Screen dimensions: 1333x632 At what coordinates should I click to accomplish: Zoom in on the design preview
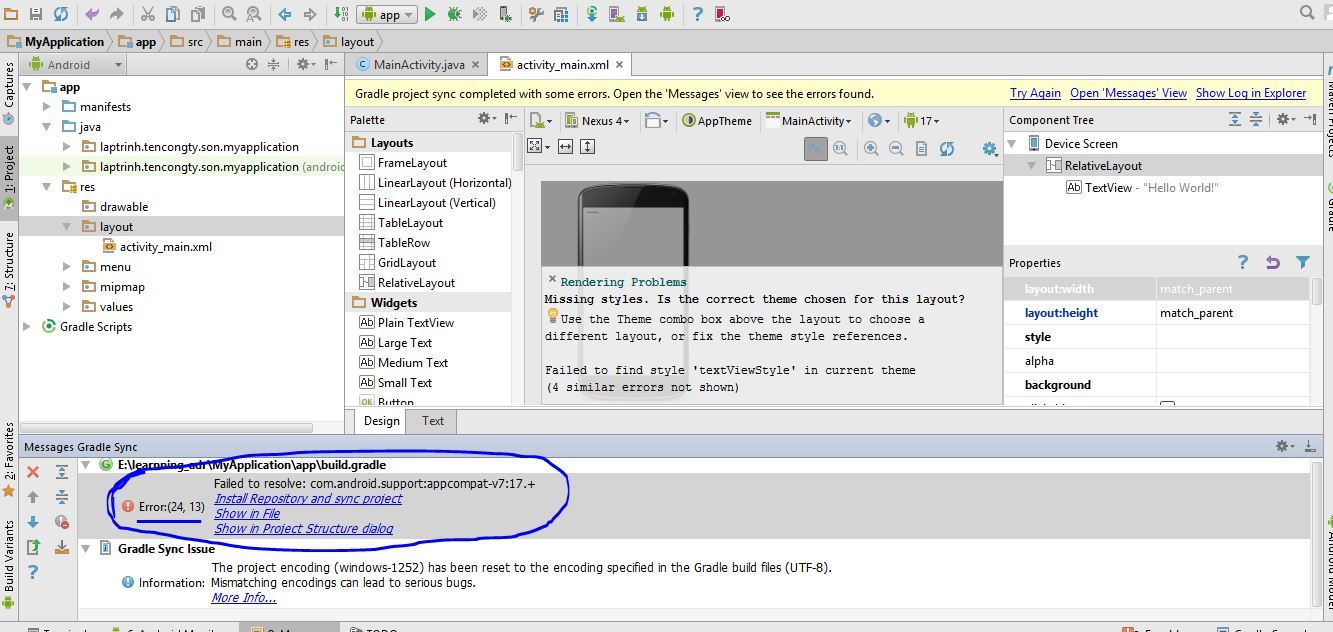click(x=871, y=148)
